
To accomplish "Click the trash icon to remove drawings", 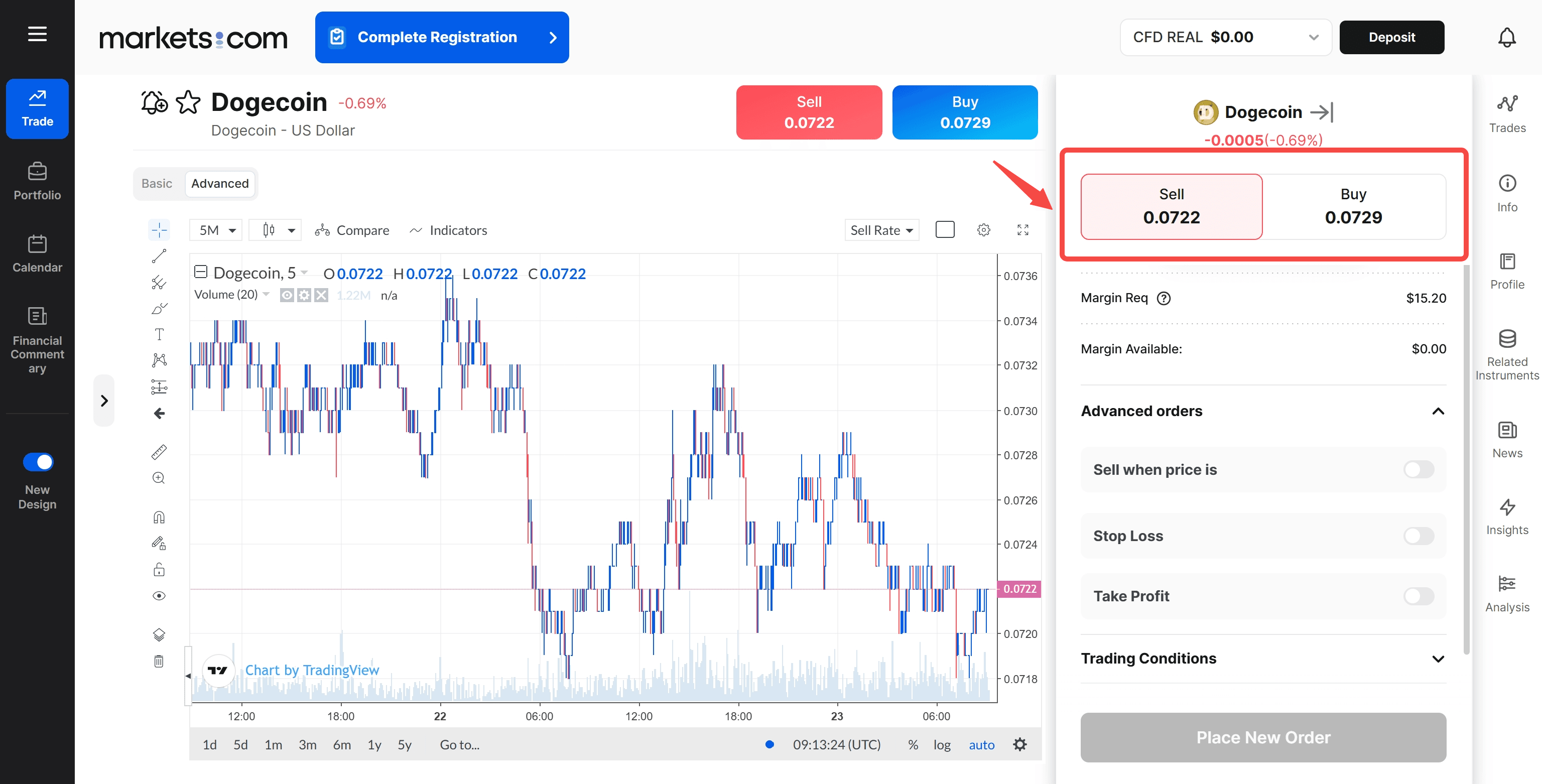I will point(159,661).
